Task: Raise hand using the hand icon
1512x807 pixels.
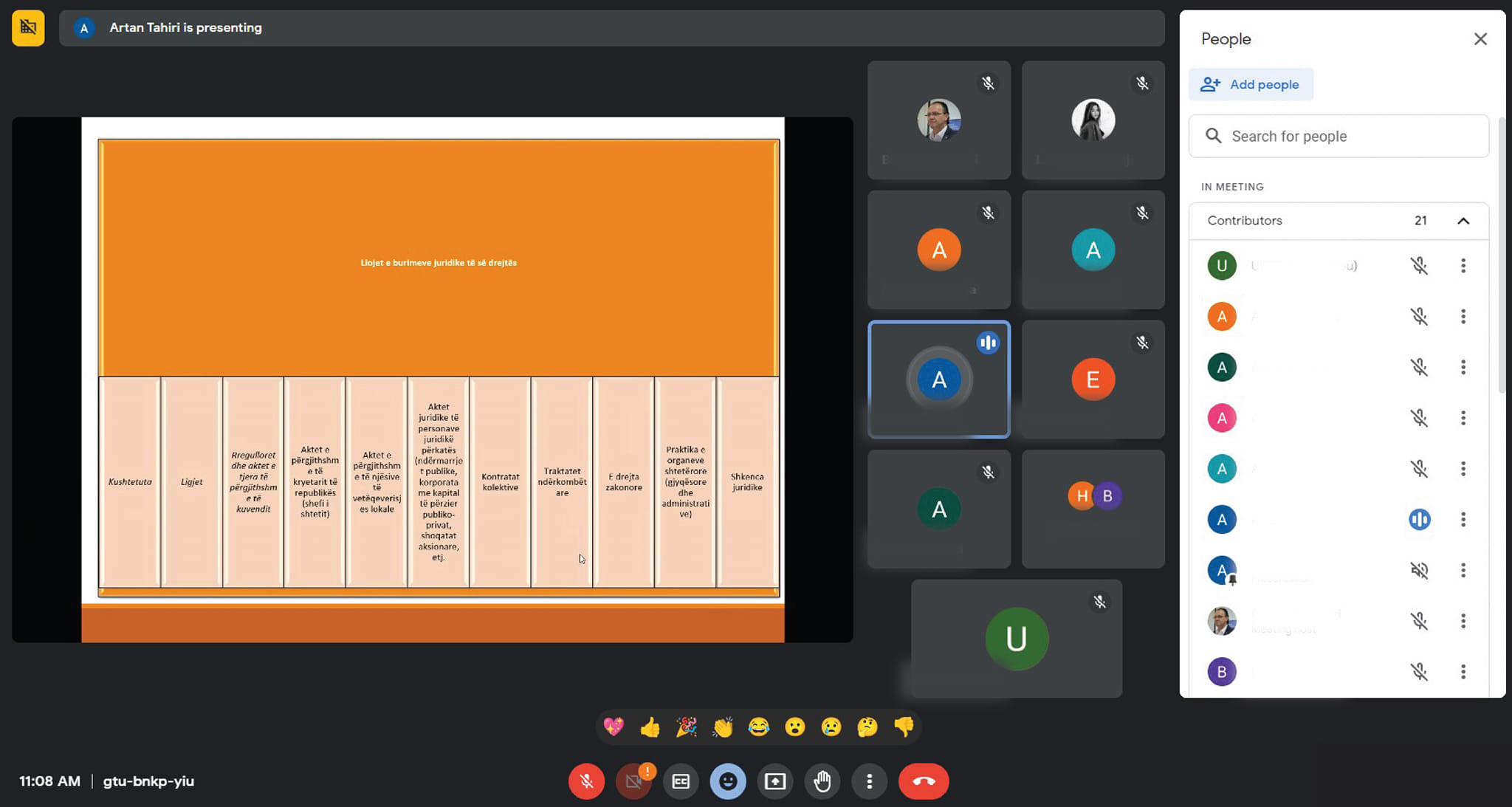Action: pyautogui.click(x=822, y=781)
